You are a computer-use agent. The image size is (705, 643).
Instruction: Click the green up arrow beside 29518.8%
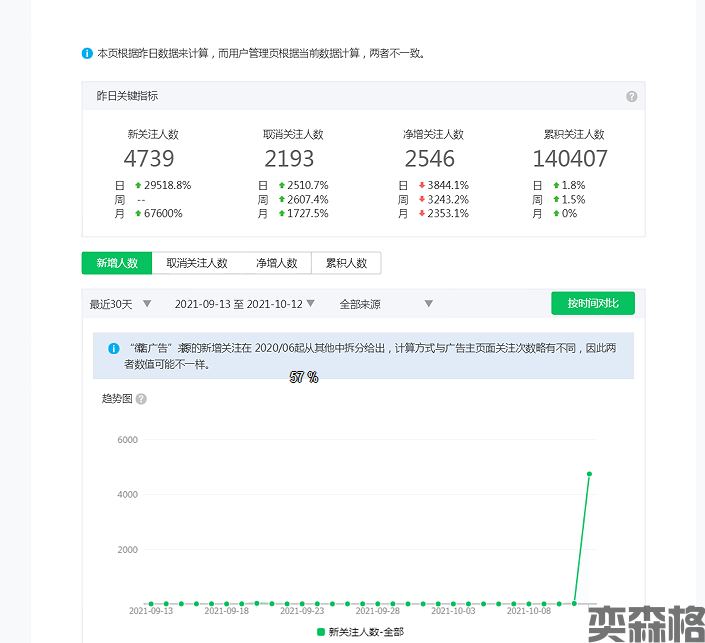click(138, 185)
